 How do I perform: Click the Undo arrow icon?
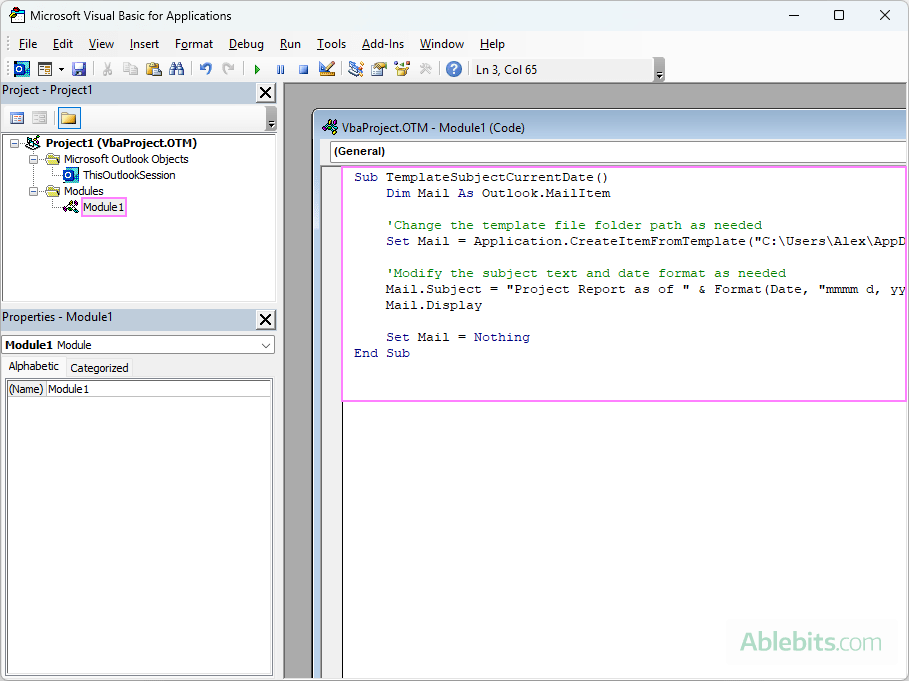[x=205, y=70]
